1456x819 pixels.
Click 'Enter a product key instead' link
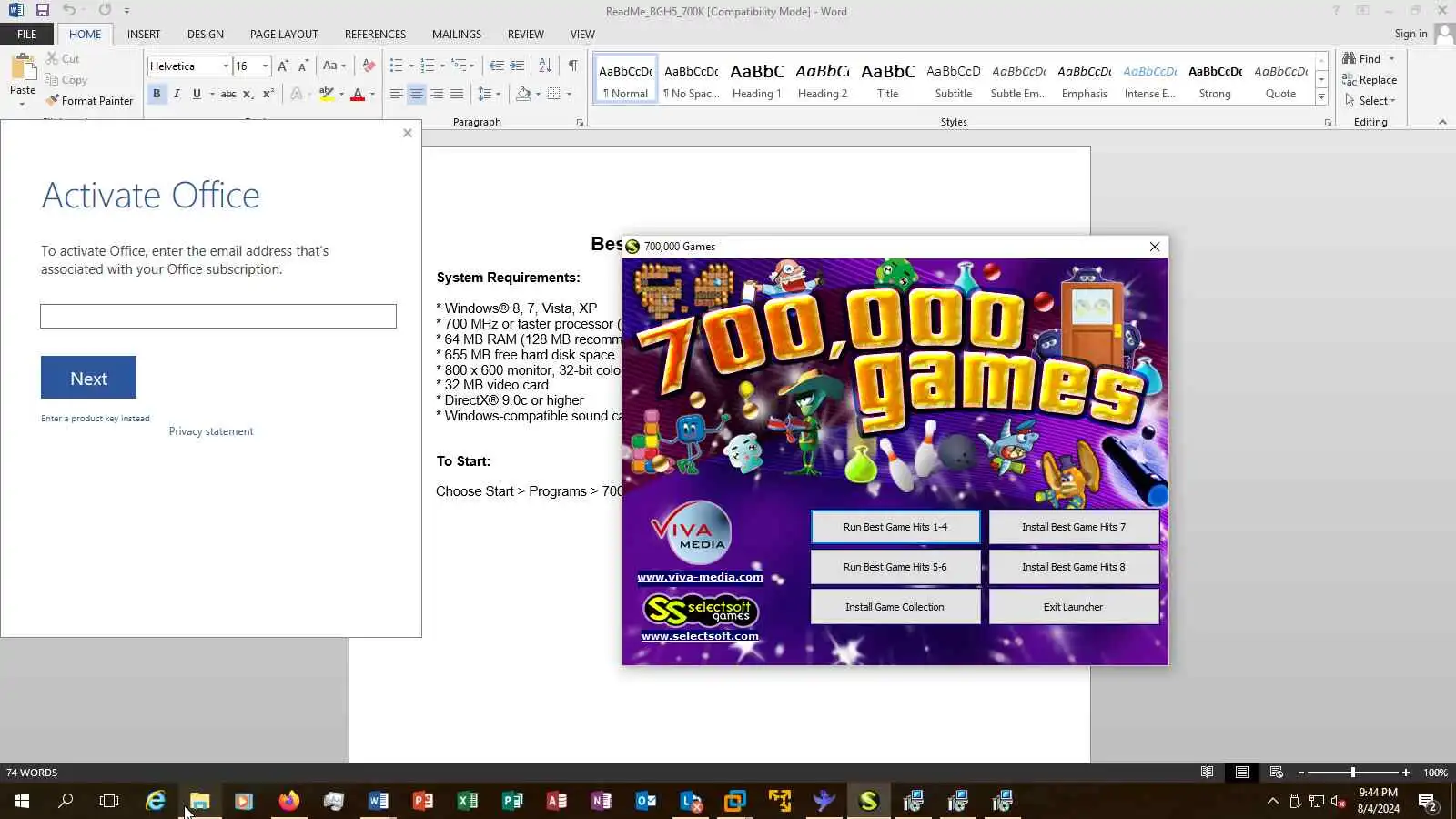click(x=96, y=419)
